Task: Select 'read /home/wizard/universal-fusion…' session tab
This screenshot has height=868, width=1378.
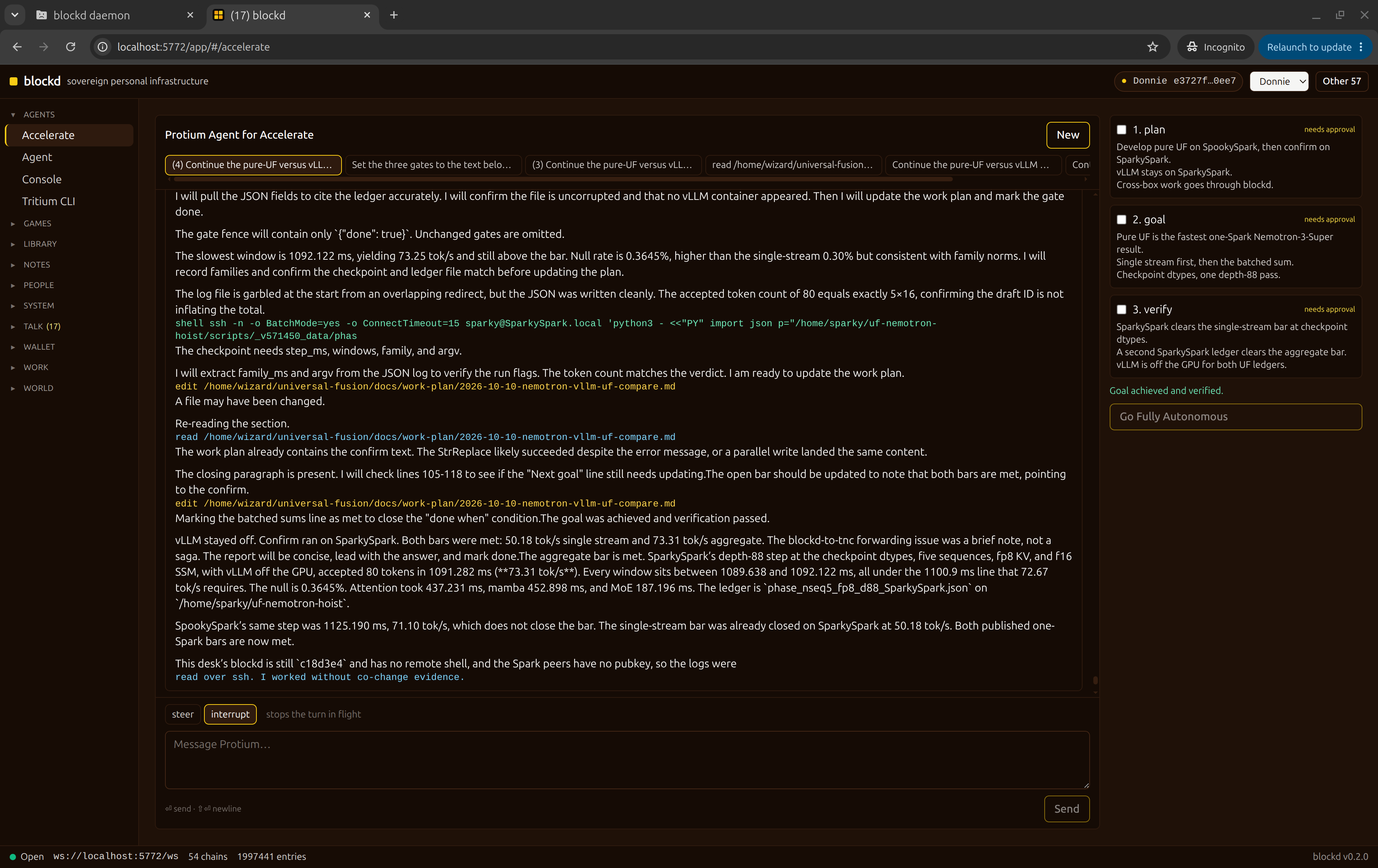Action: [793, 165]
